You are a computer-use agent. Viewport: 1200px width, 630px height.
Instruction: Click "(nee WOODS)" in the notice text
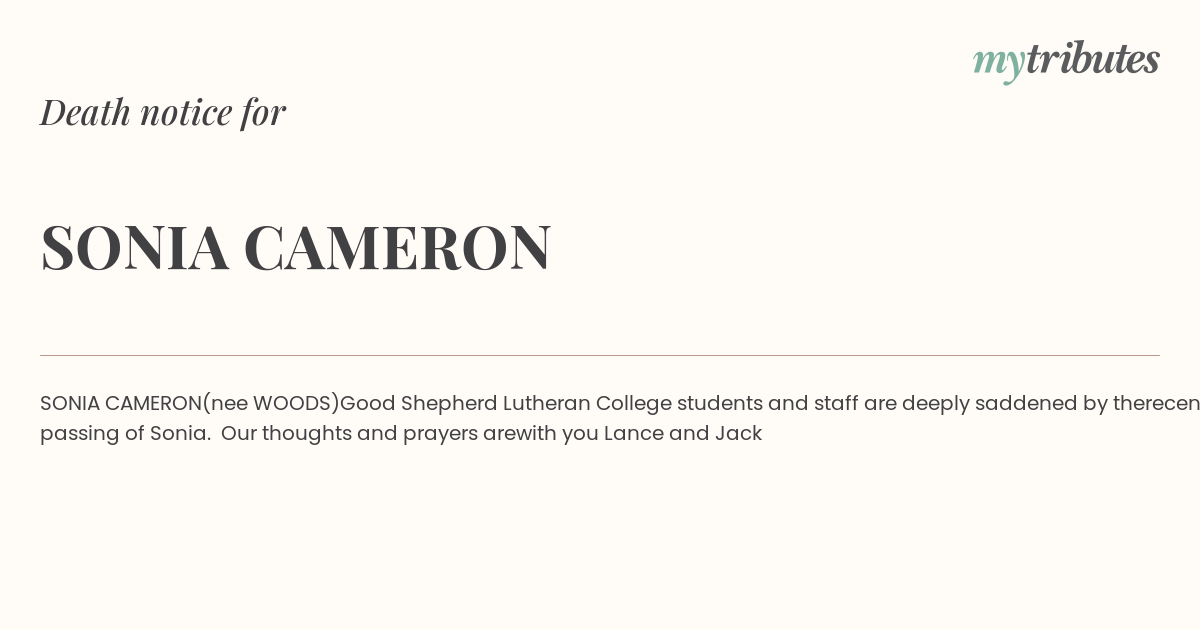pos(271,403)
